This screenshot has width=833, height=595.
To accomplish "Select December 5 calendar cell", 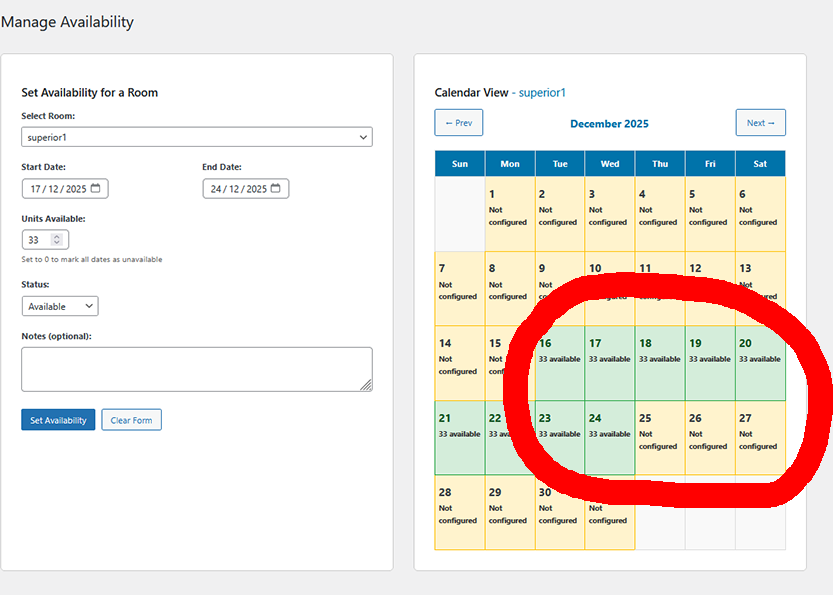I will tap(710, 214).
